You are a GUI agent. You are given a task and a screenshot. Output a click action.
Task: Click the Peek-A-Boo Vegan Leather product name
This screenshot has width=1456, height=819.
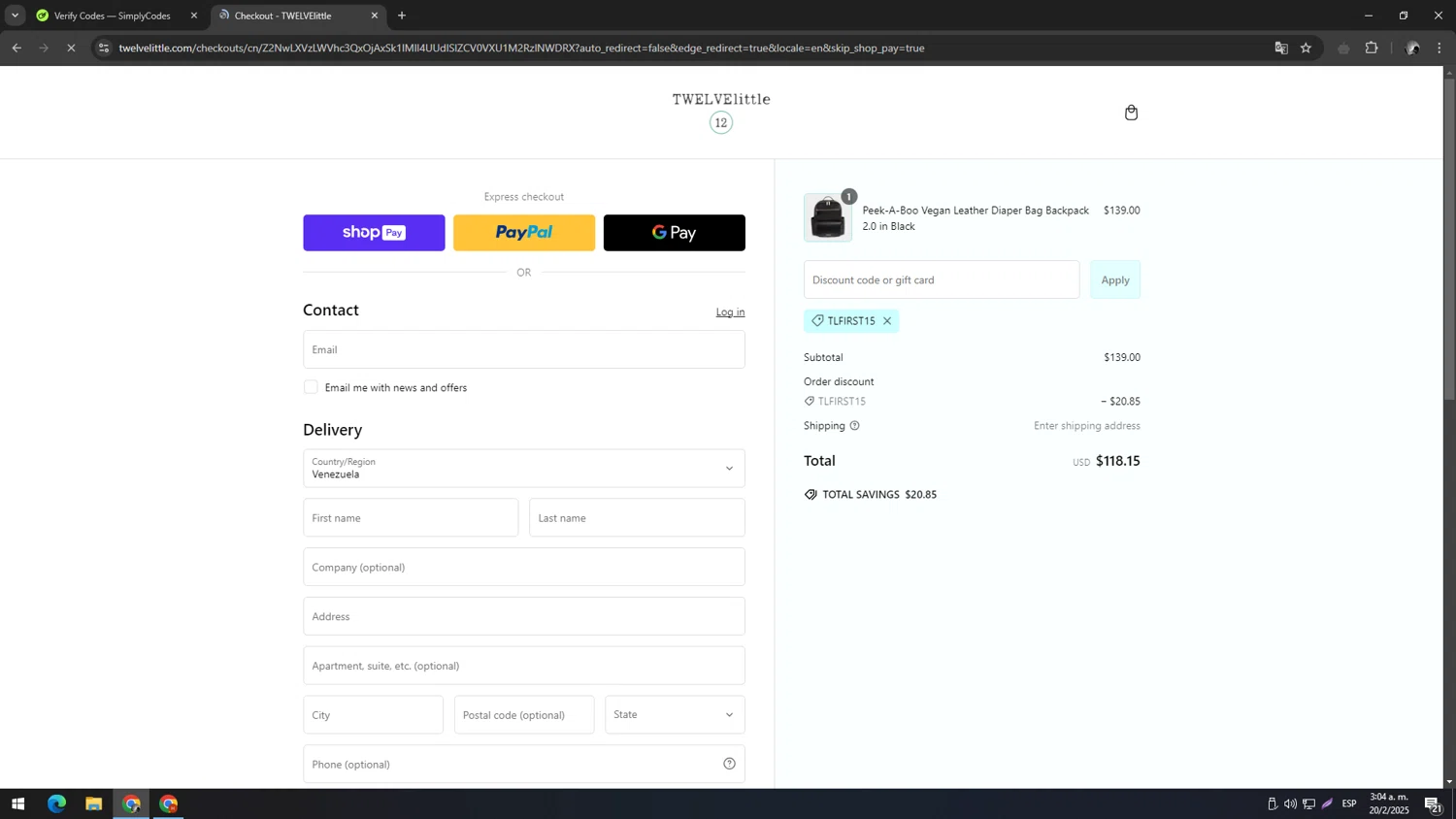point(976,218)
